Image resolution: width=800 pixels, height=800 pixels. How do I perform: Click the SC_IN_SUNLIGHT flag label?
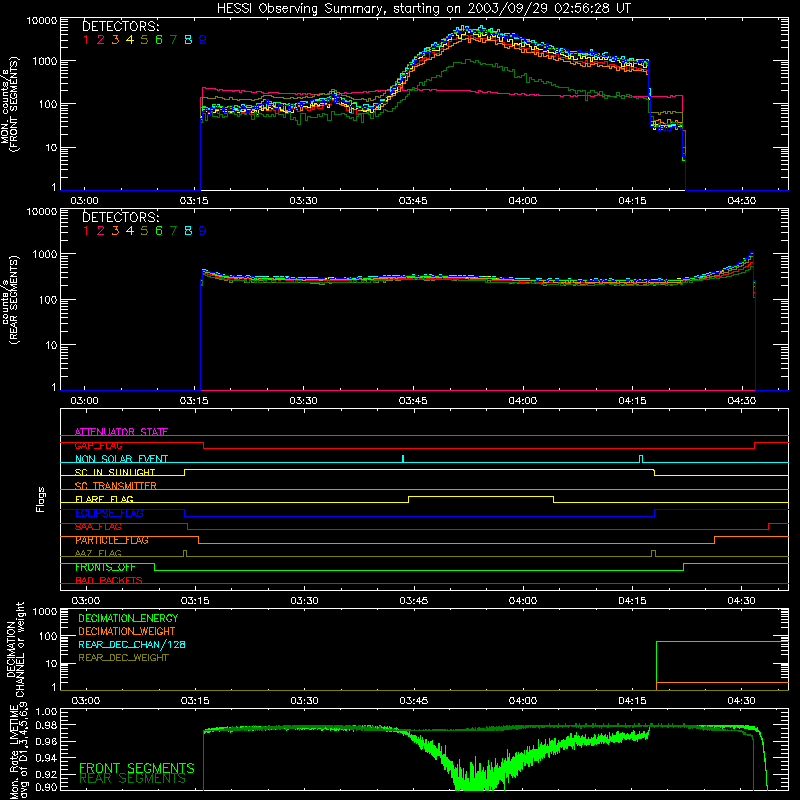[115, 472]
